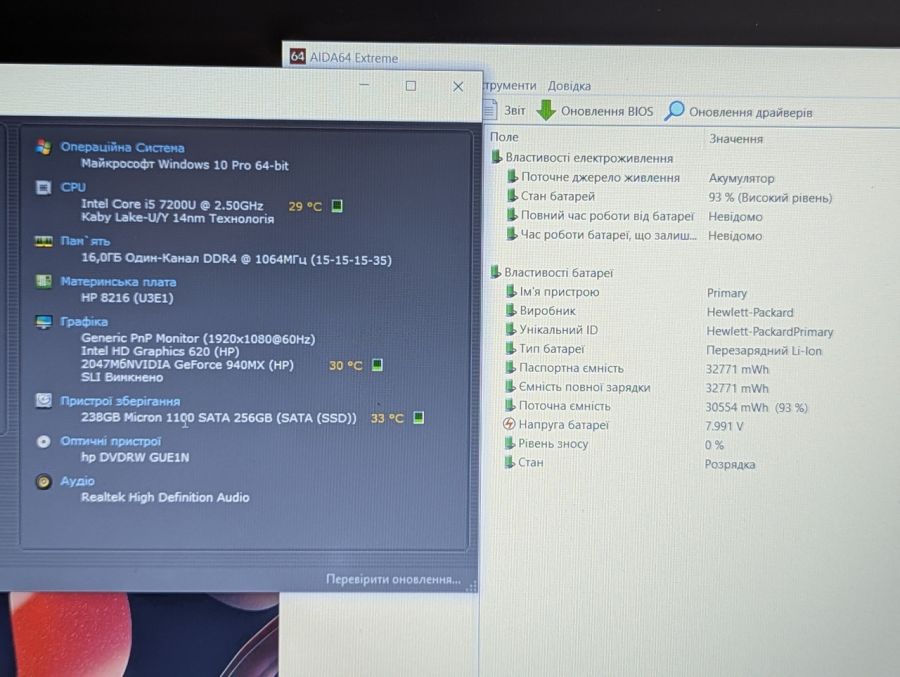The height and width of the screenshot is (677, 900).
Task: Click the Значення column header
Action: point(736,139)
